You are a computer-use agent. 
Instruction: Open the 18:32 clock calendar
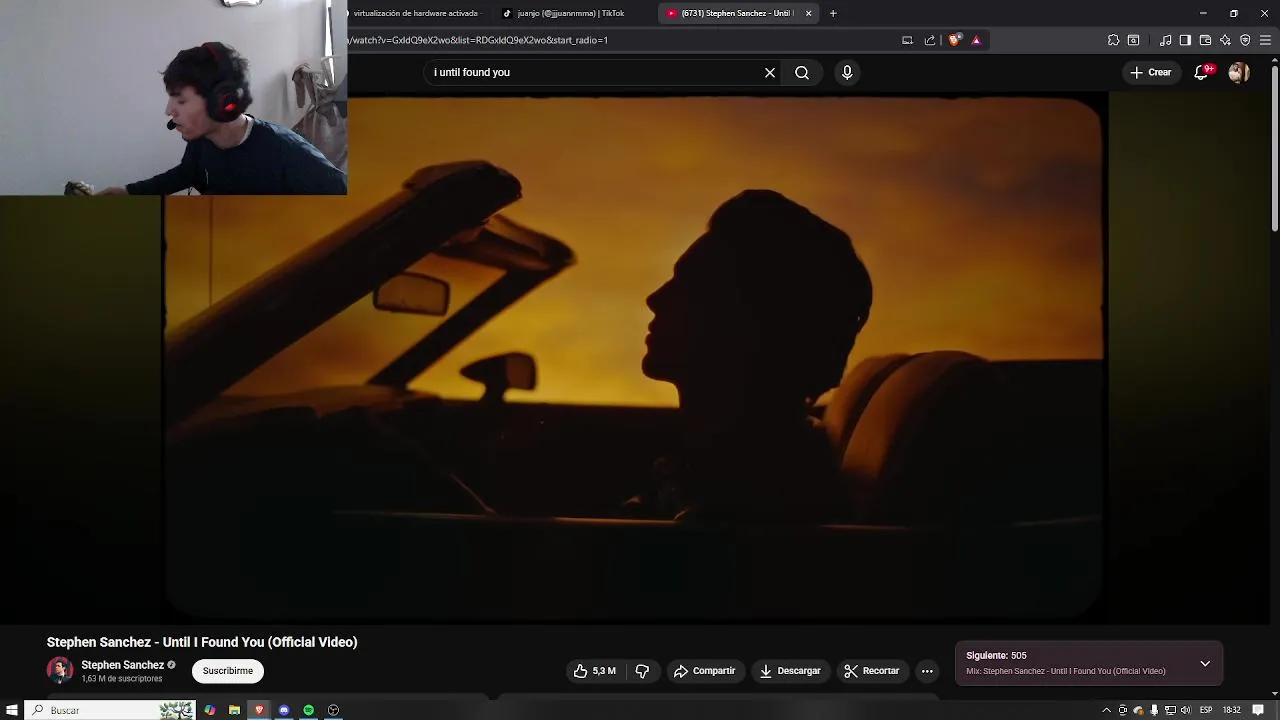1231,710
